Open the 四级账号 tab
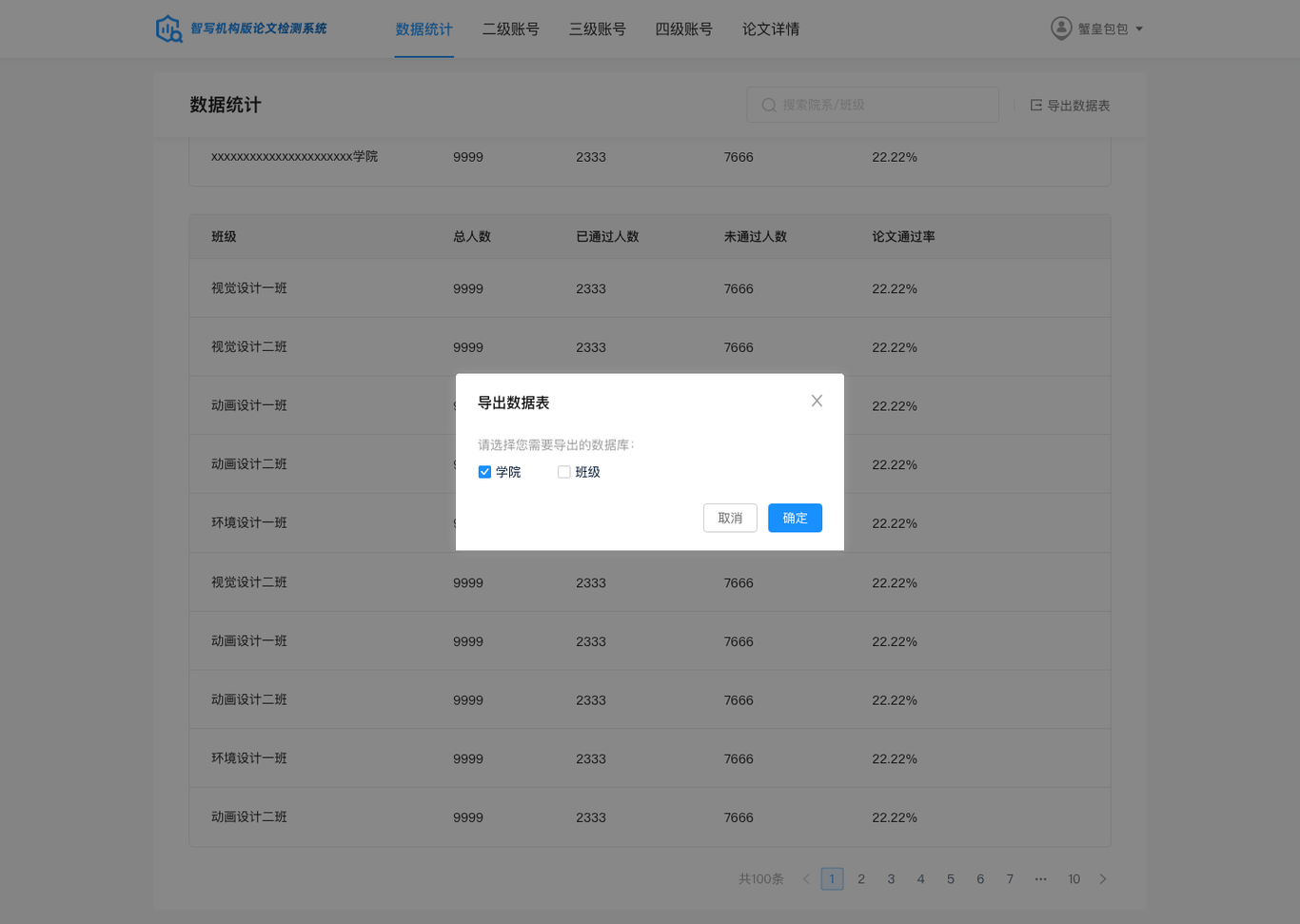 point(684,29)
